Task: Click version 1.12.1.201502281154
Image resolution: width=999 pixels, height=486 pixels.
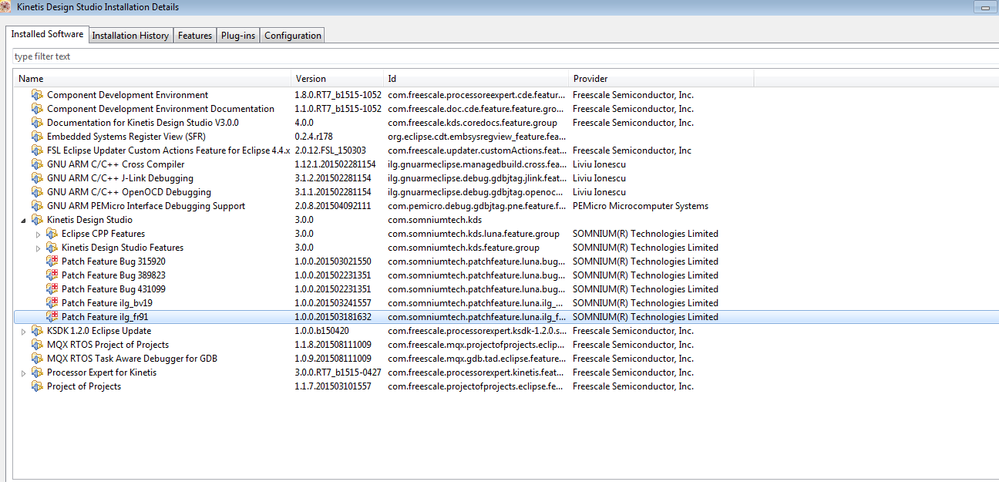Action: (335, 164)
